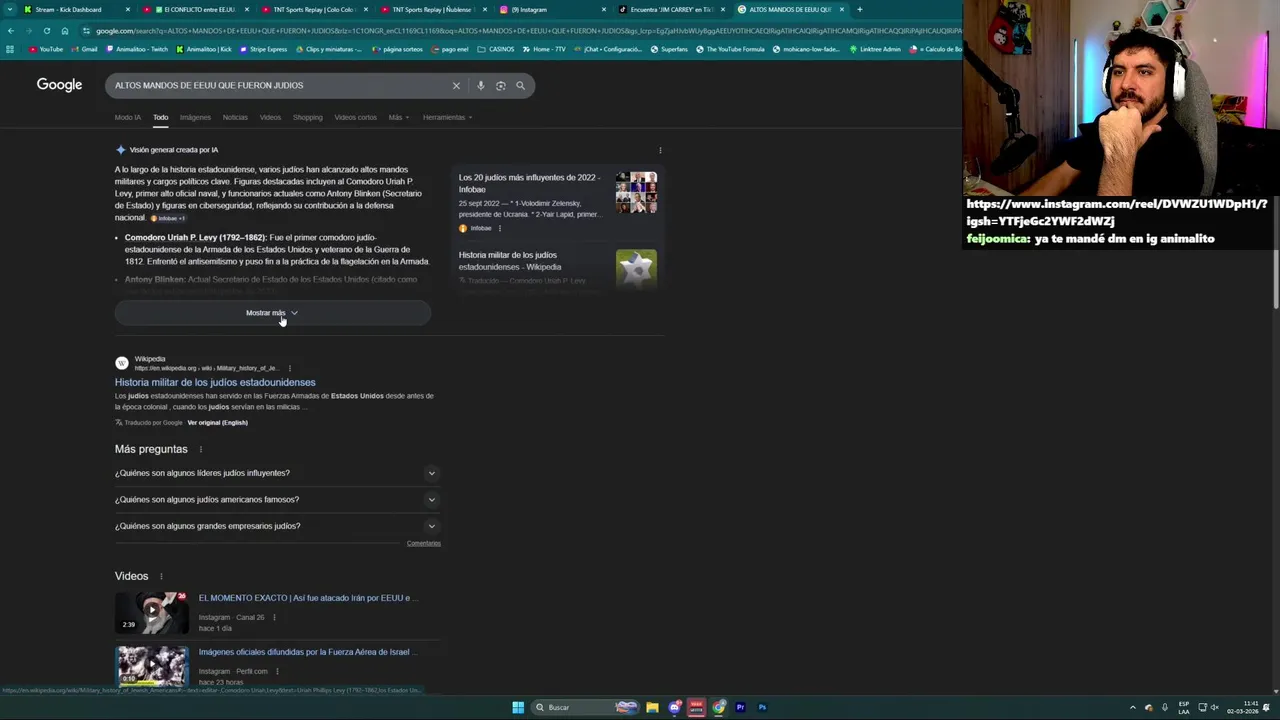Open Discord from the taskbar
The height and width of the screenshot is (720, 1280).
(675, 708)
